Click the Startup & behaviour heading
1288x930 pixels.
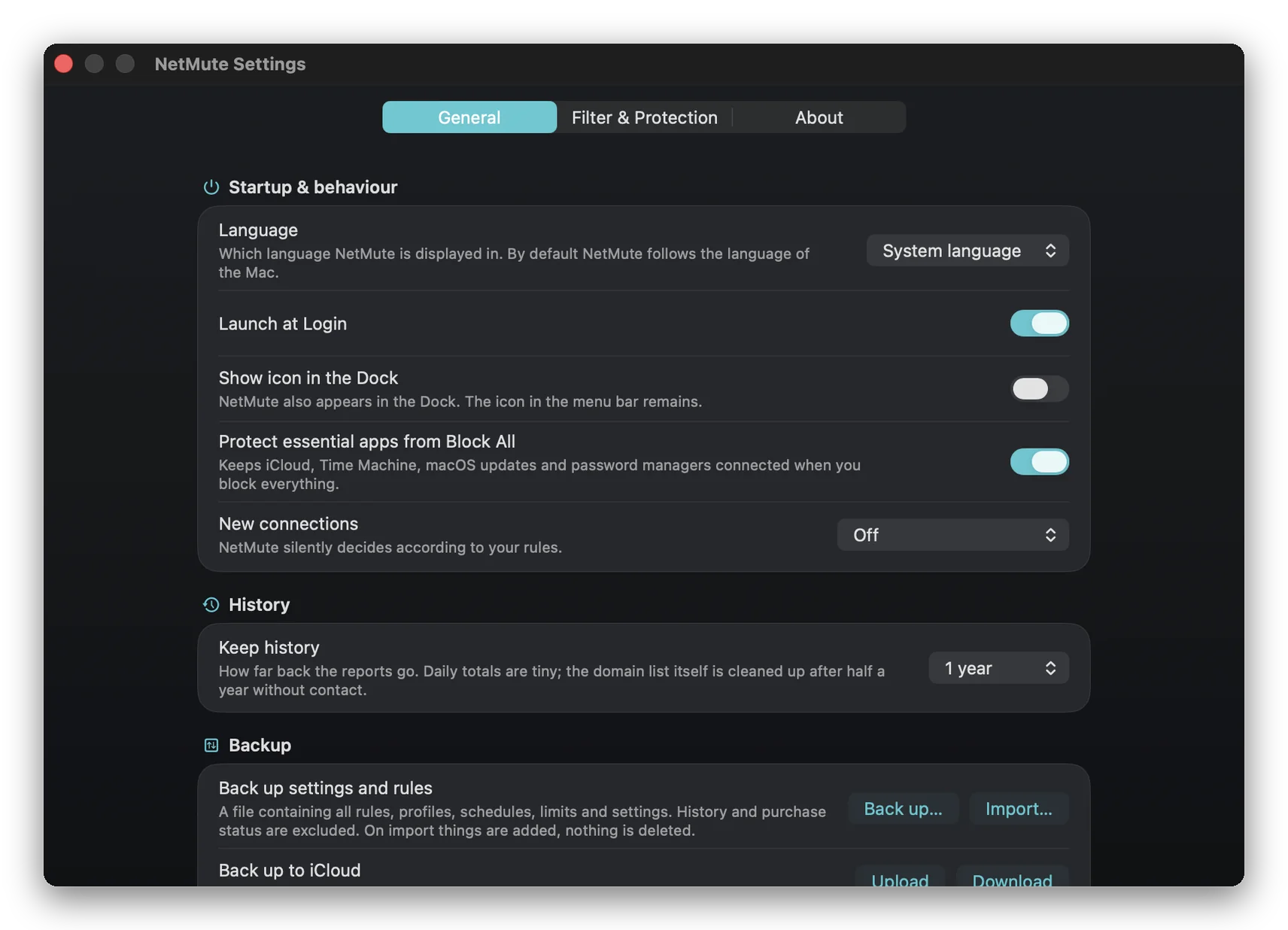[x=313, y=187]
